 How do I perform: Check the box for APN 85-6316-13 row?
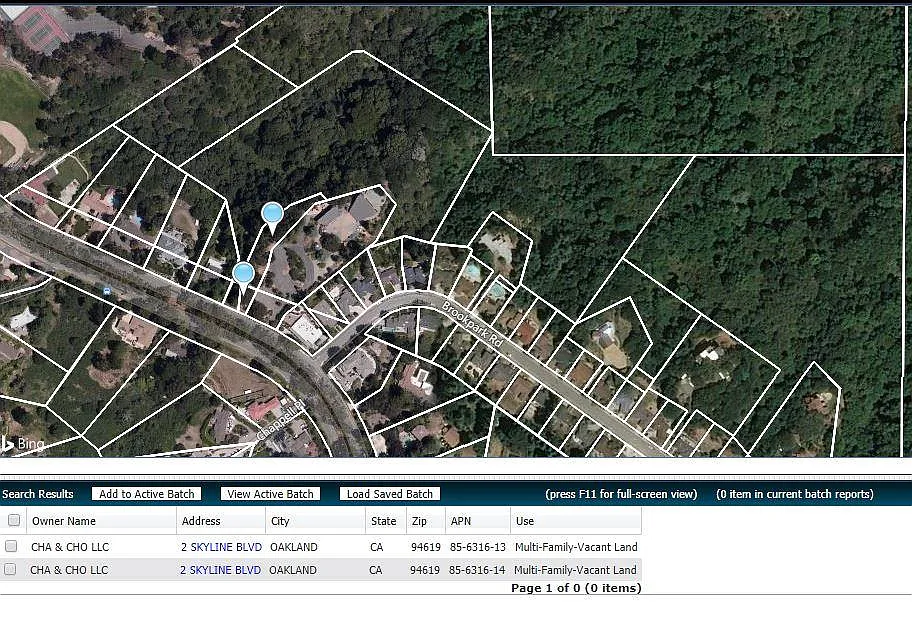coord(11,546)
